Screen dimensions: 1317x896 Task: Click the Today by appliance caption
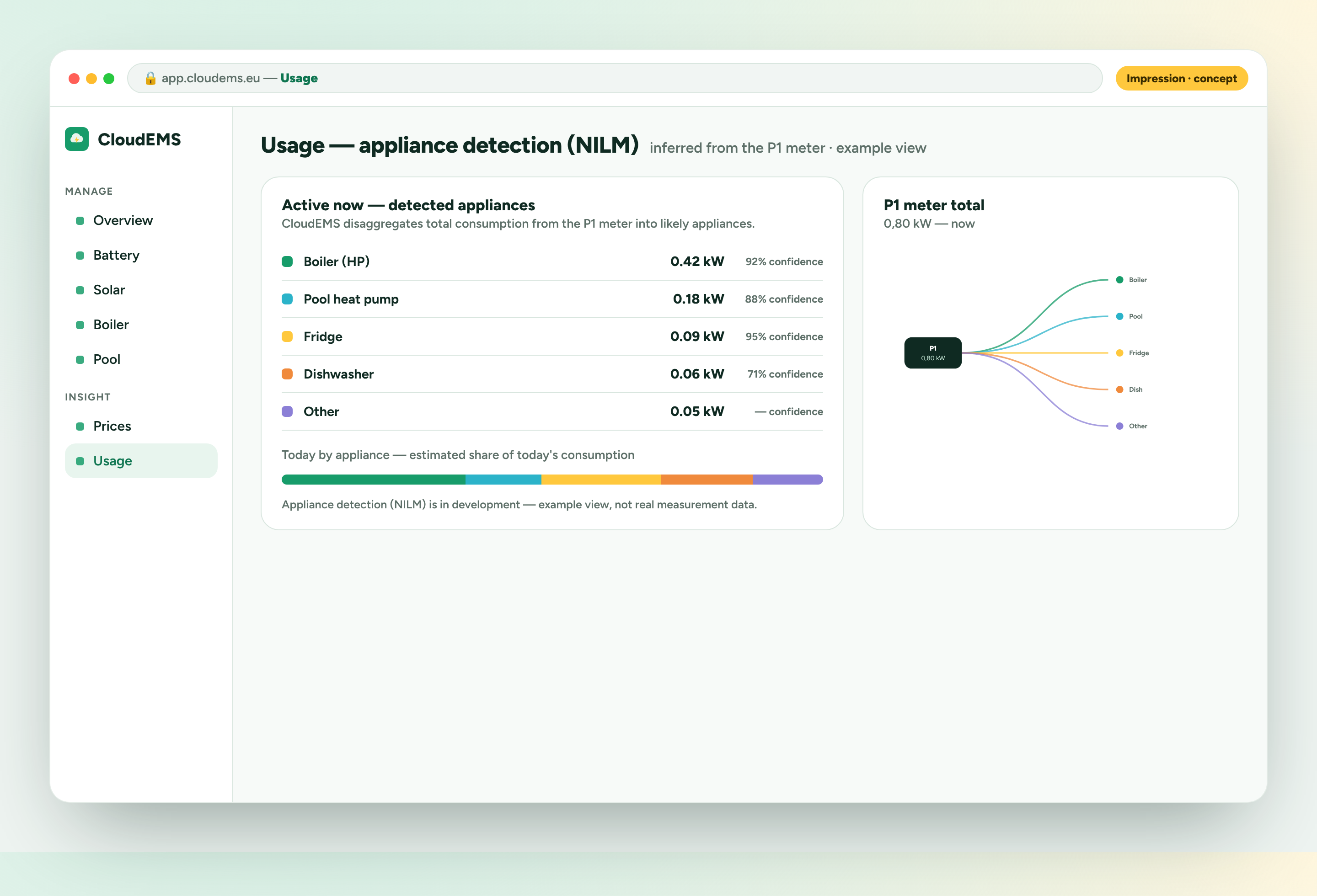point(458,455)
